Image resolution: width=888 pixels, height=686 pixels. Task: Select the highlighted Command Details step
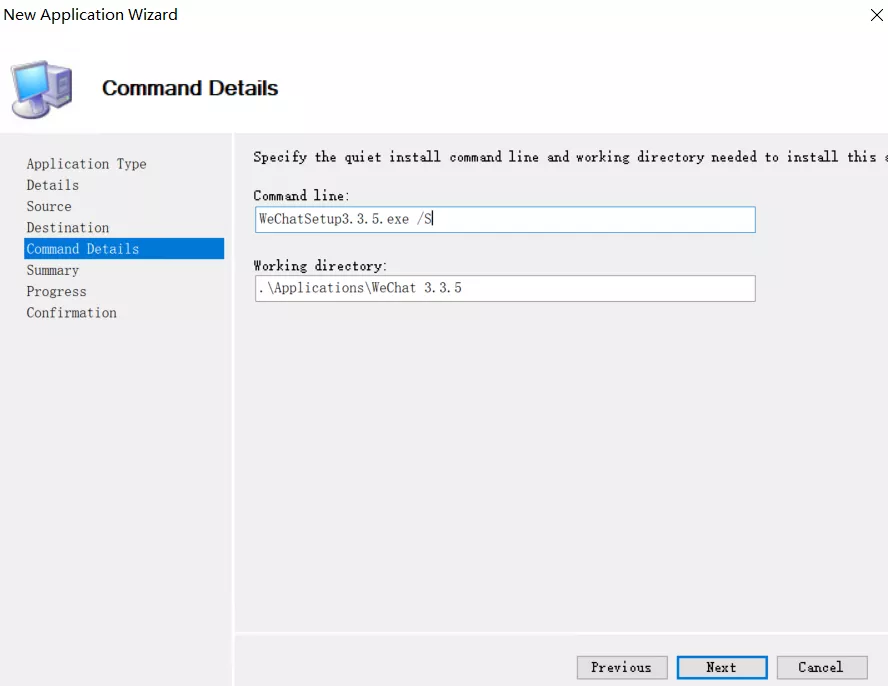point(83,249)
